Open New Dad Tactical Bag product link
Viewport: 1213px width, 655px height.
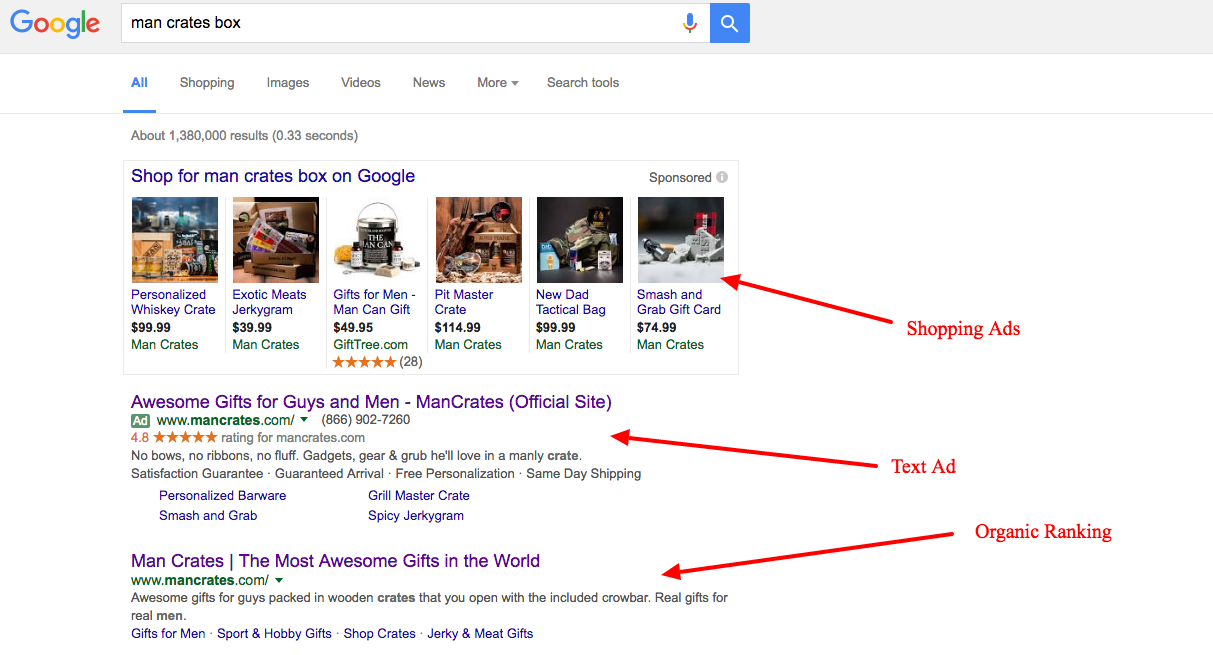coord(571,302)
